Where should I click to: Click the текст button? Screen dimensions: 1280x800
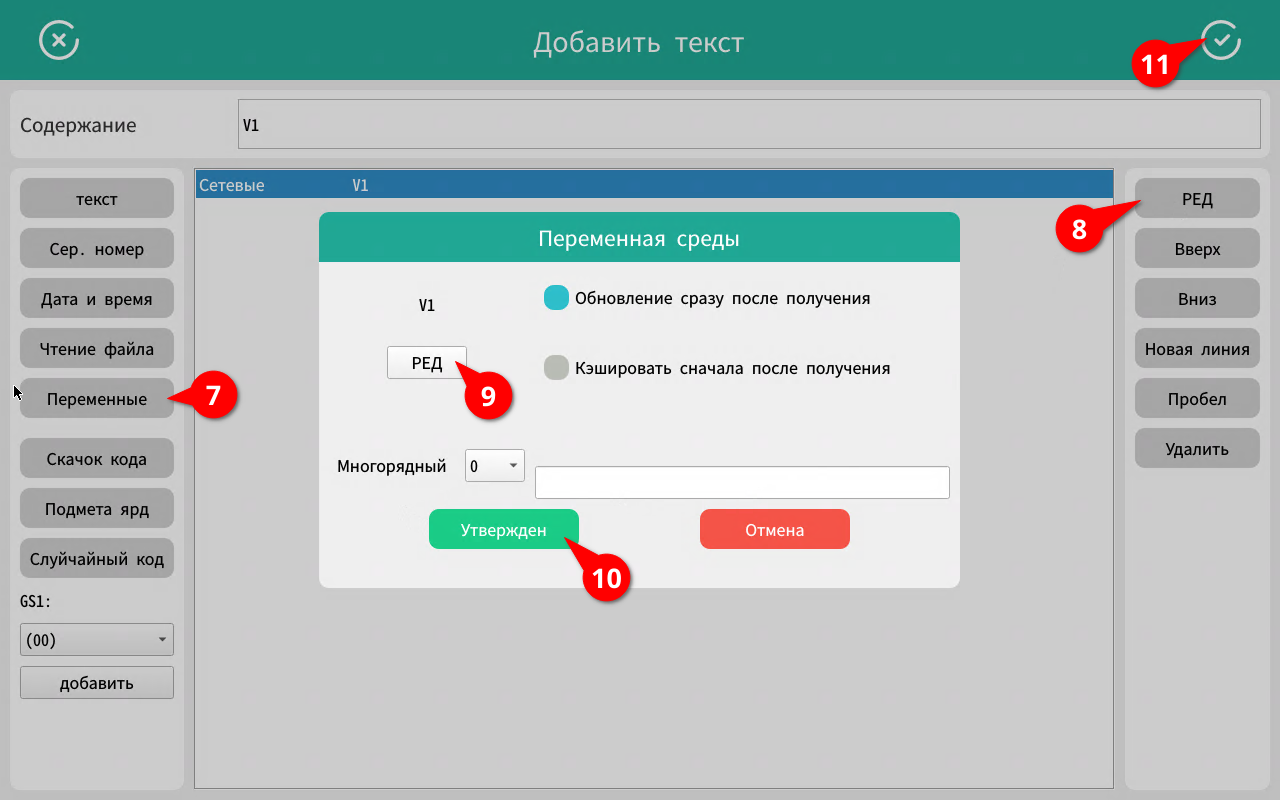pyautogui.click(x=97, y=199)
